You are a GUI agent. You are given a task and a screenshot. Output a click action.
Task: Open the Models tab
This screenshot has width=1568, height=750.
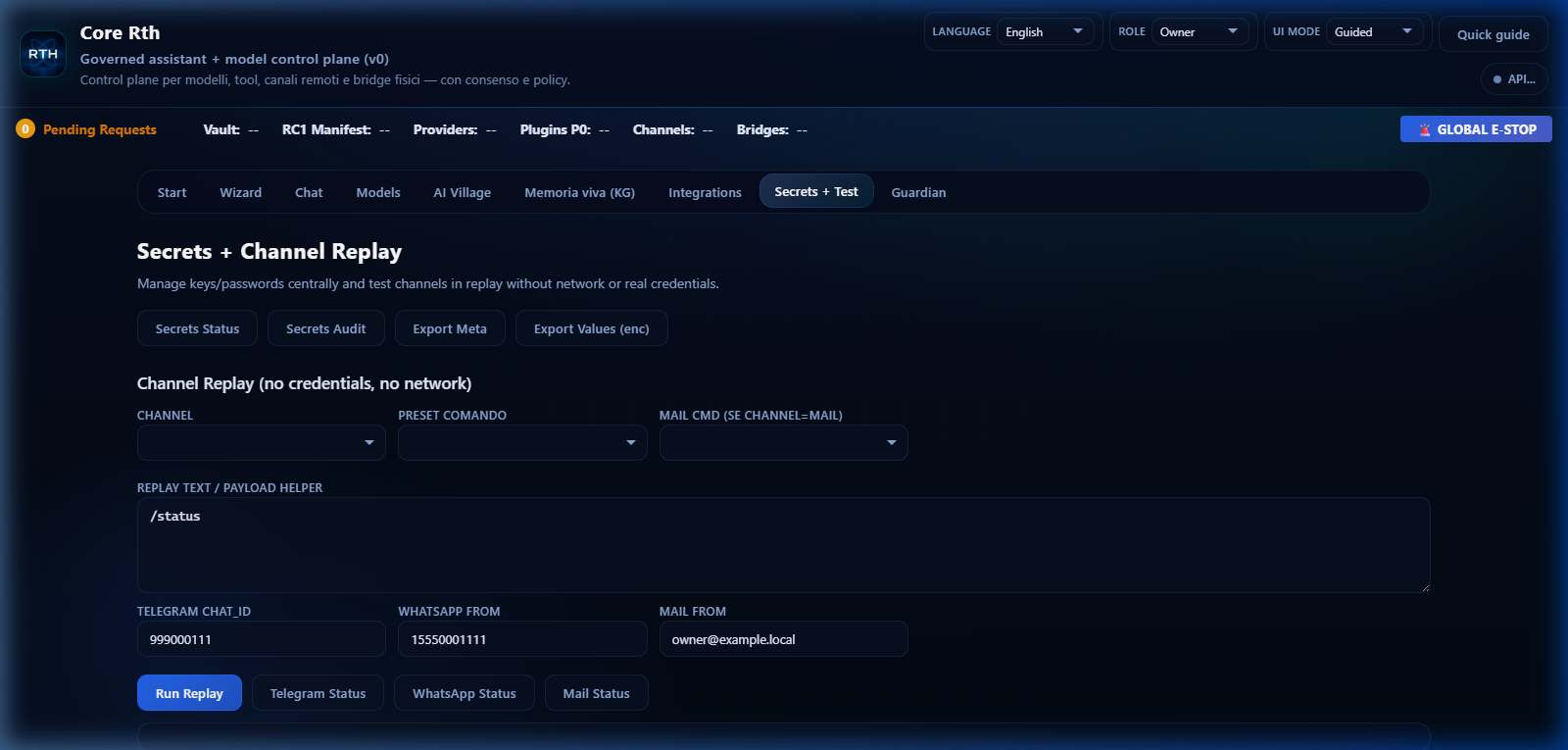coord(378,192)
